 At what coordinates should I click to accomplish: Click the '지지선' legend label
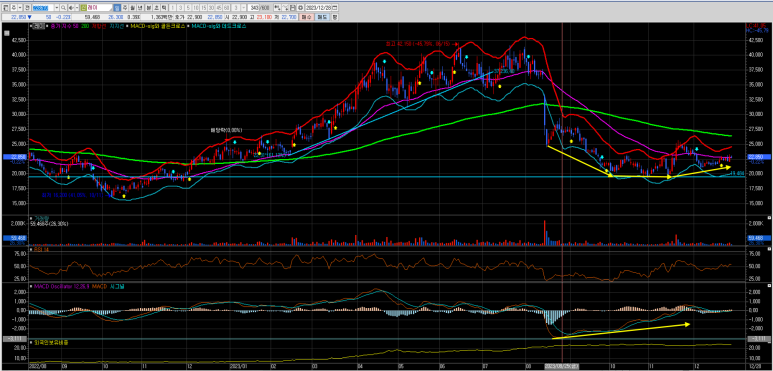(x=117, y=26)
